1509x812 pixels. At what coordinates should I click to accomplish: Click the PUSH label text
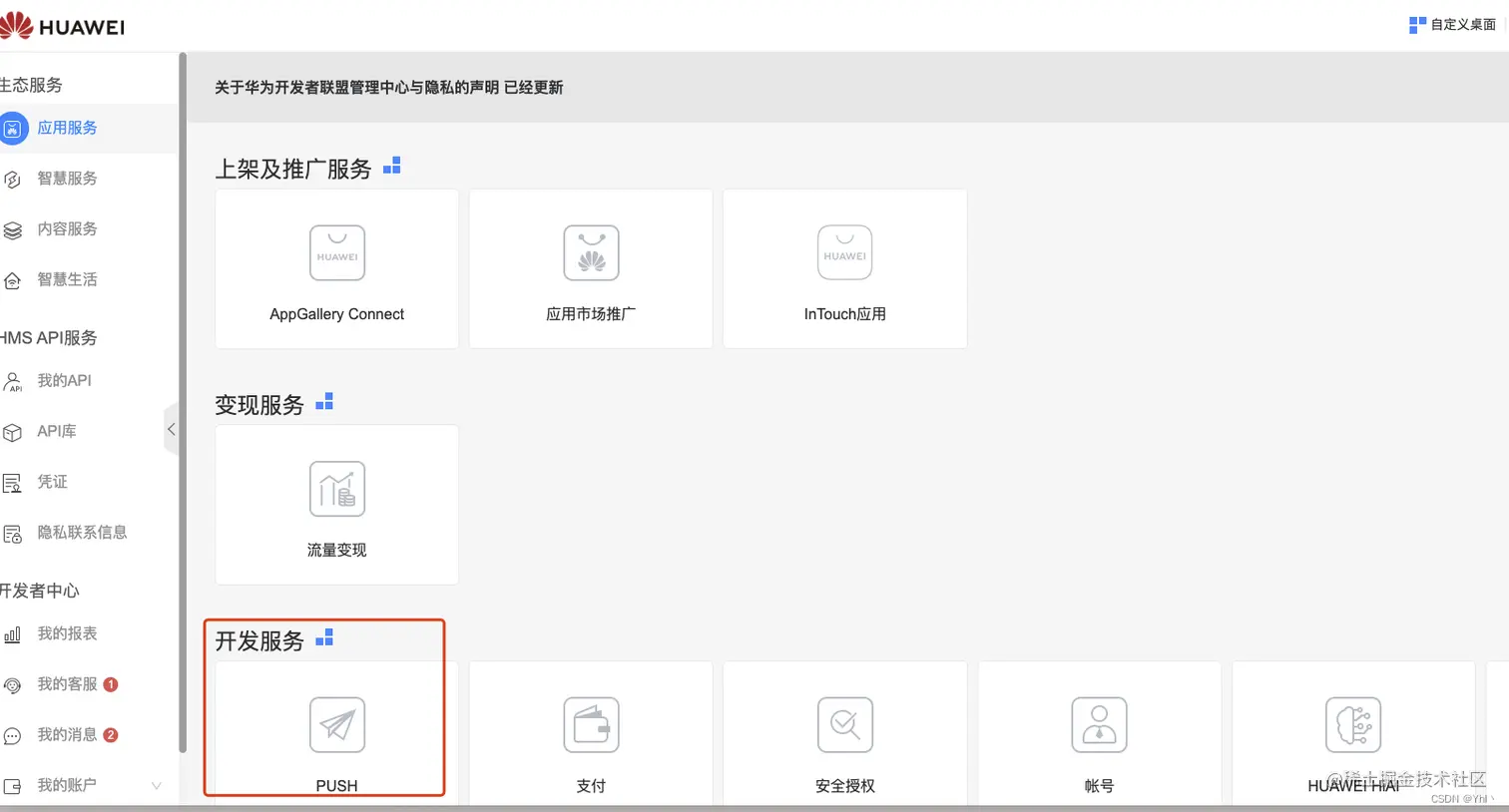pos(337,786)
